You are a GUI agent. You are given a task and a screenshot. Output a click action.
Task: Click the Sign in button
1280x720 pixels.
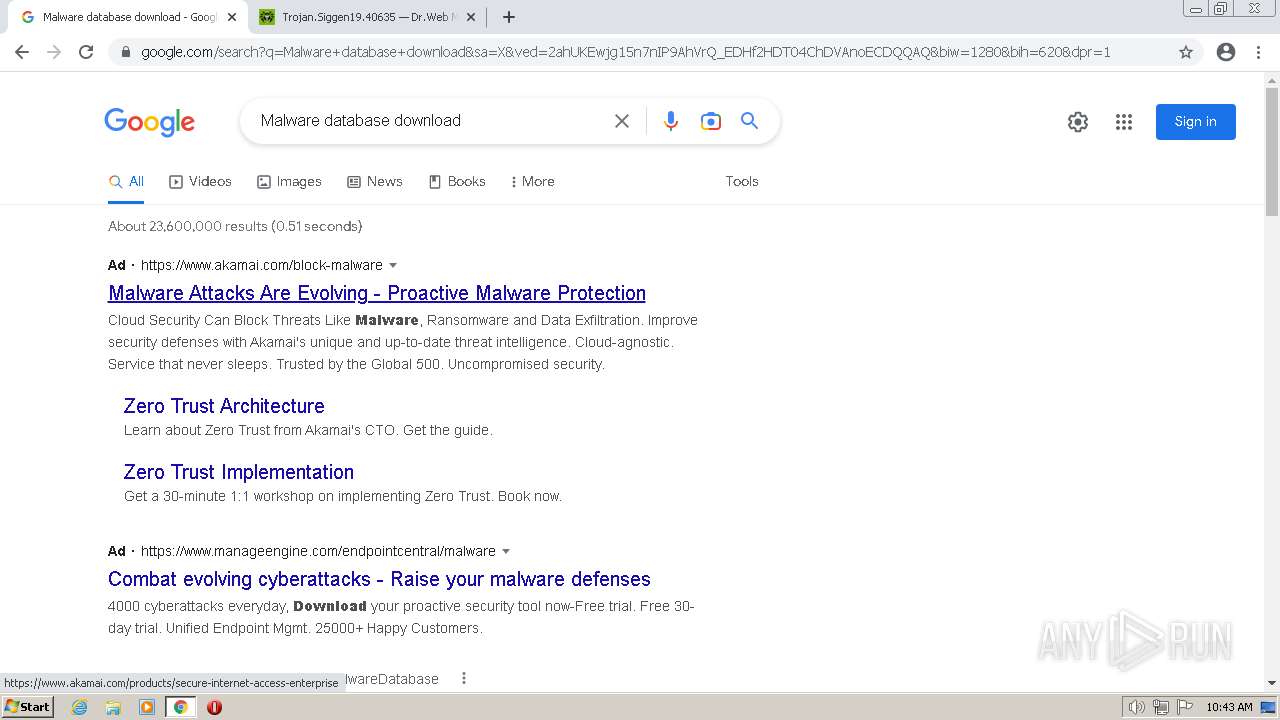(1196, 122)
